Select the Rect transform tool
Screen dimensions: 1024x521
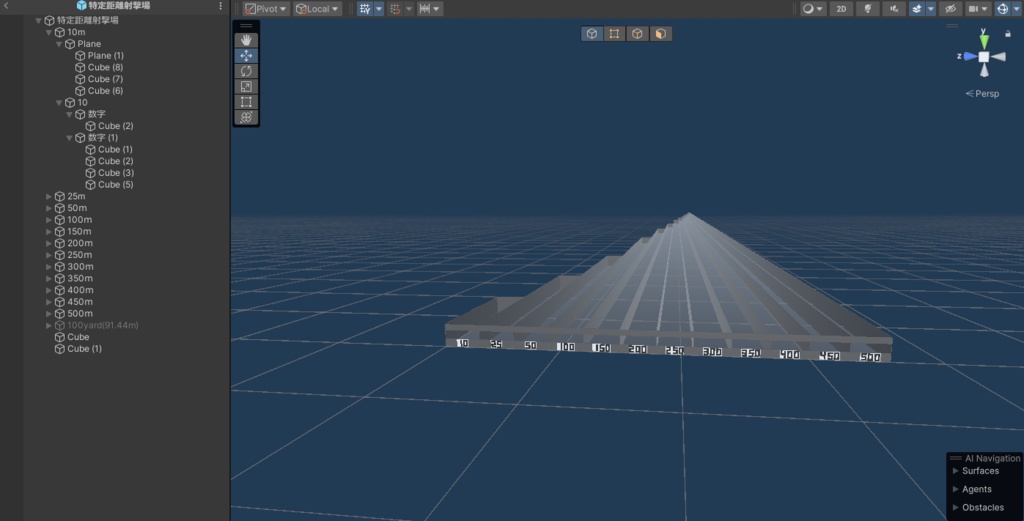click(x=246, y=102)
